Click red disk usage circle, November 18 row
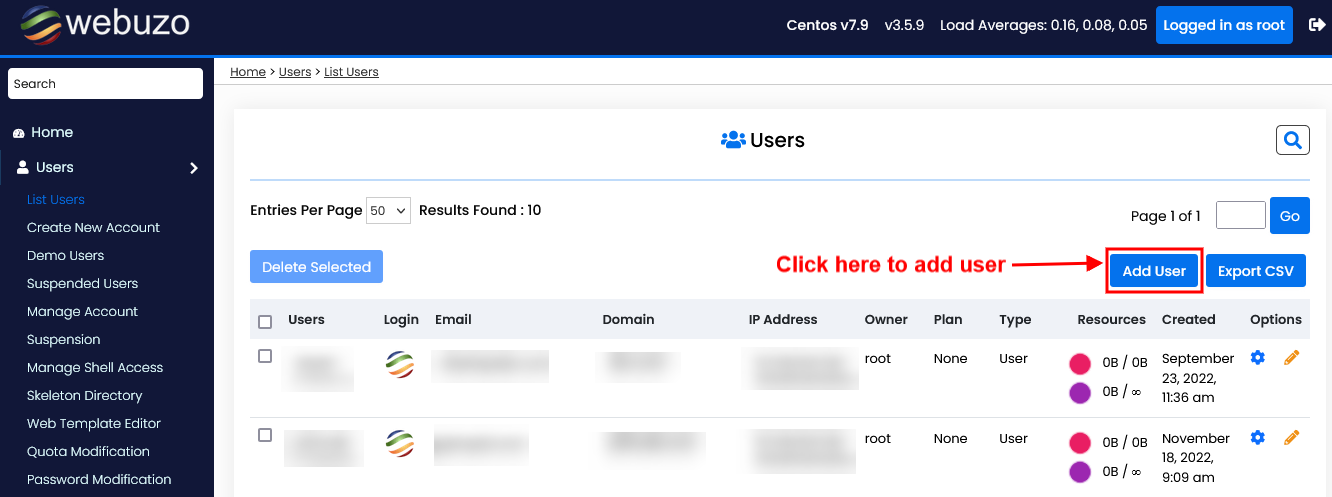 tap(1080, 443)
